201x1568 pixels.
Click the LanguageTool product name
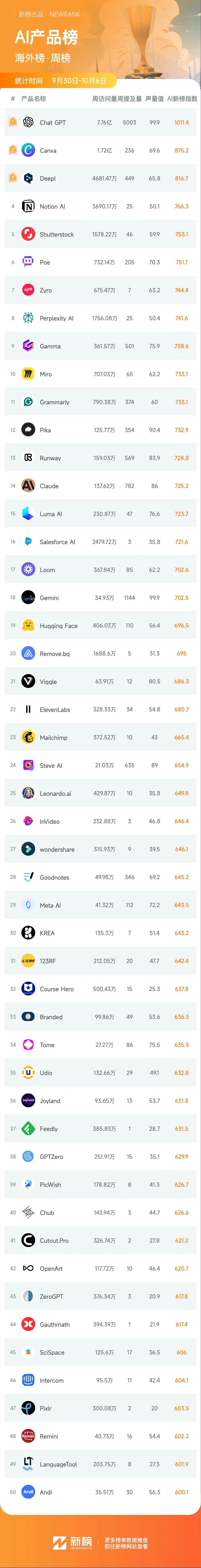click(58, 1464)
